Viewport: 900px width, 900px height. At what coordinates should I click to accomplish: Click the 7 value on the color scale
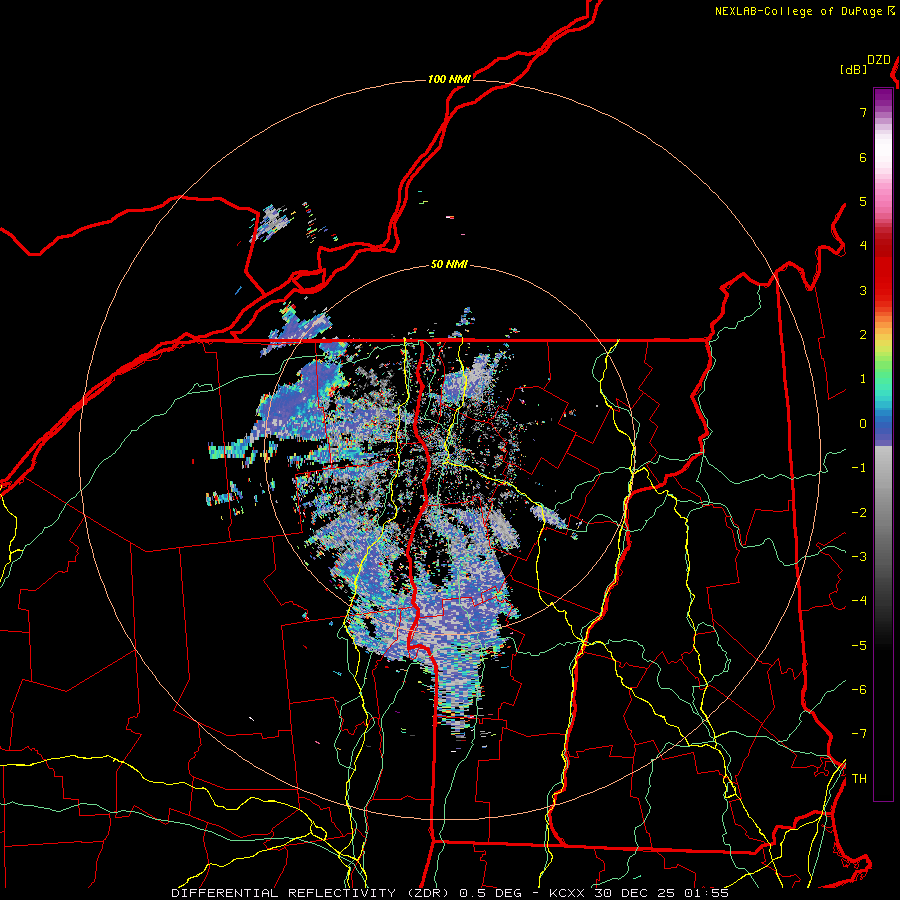pos(863,112)
